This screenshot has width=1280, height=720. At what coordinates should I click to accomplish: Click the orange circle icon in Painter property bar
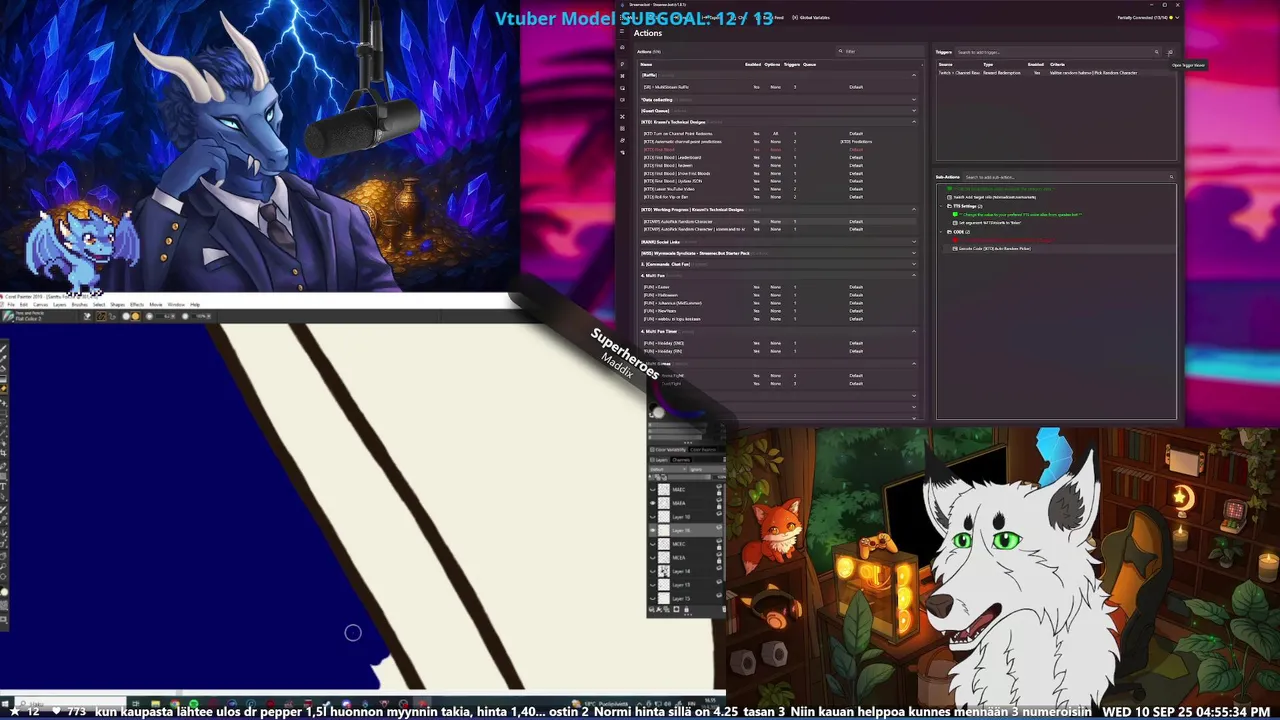135,316
